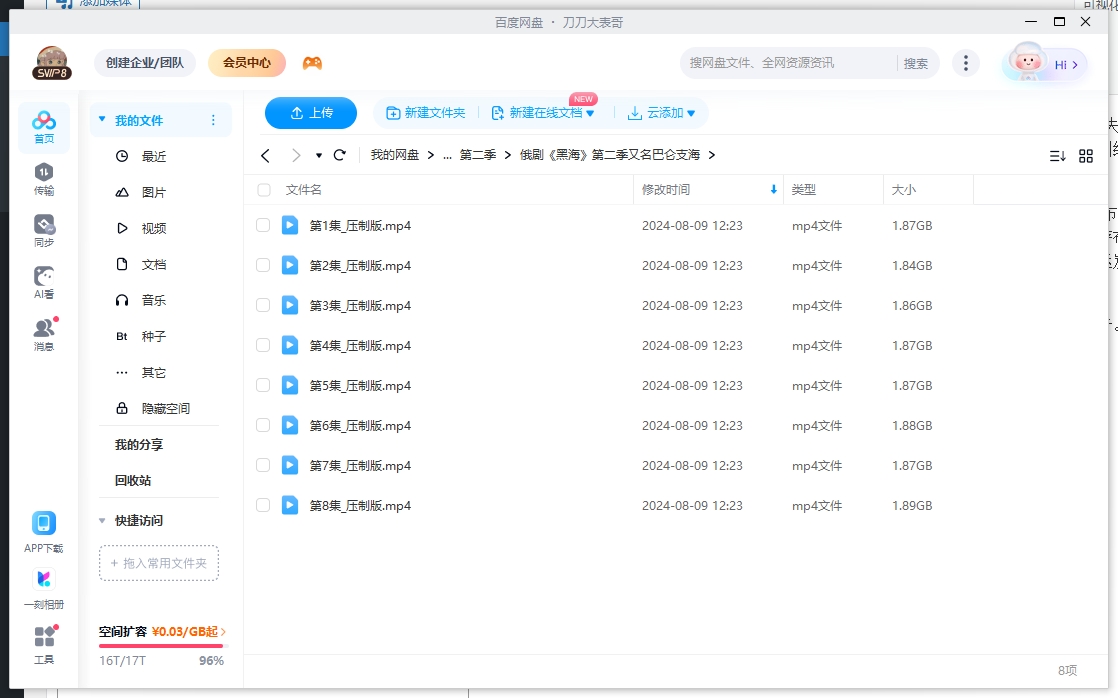
Task: Expand the navigation history dropdown arrow
Action: (x=320, y=155)
